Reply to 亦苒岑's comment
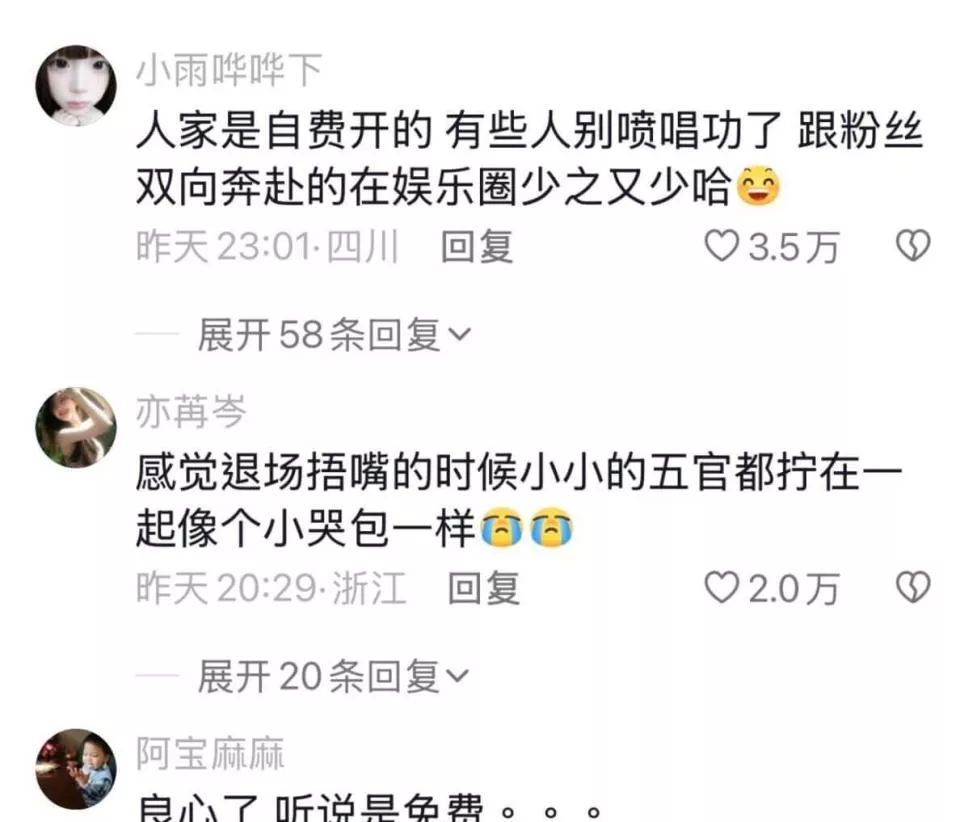This screenshot has width=960, height=822. click(x=484, y=588)
